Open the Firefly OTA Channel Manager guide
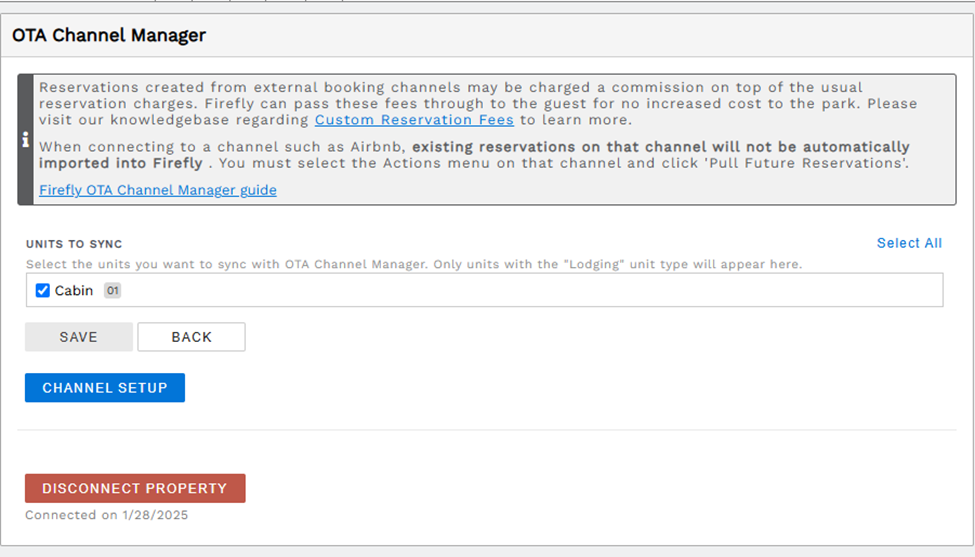Image resolution: width=975 pixels, height=557 pixels. click(158, 190)
